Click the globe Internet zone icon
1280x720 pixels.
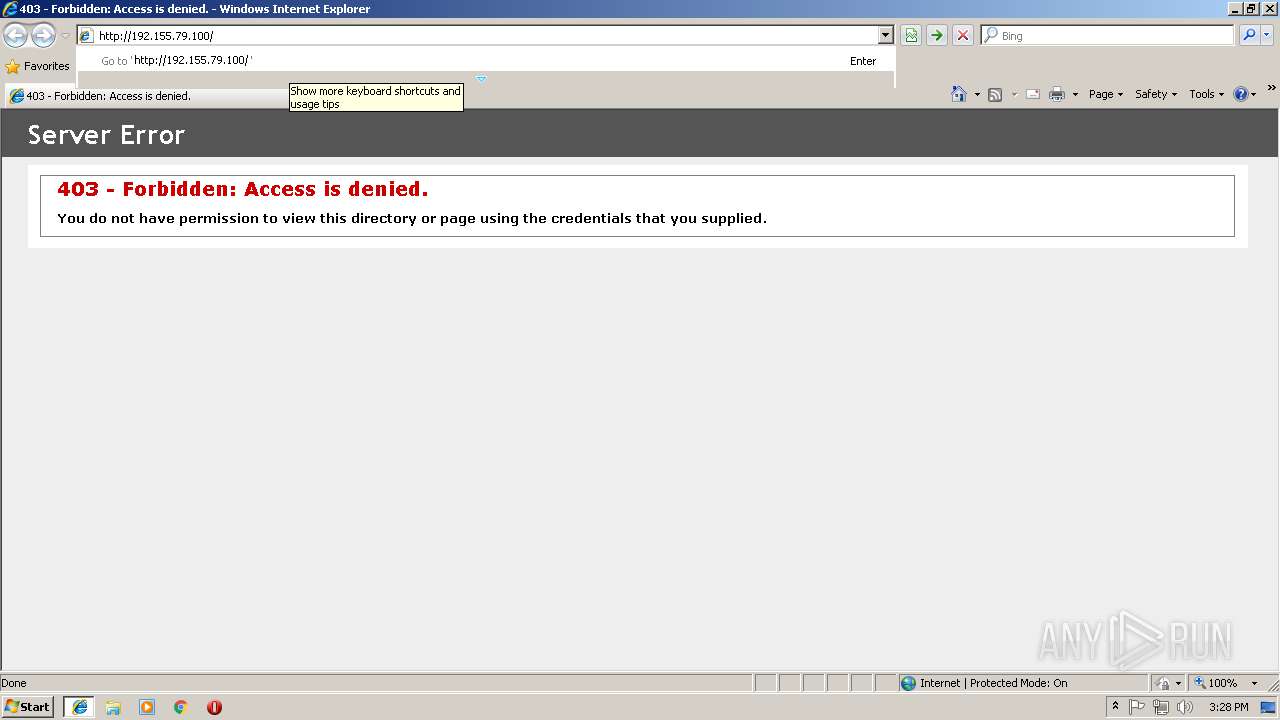908,683
